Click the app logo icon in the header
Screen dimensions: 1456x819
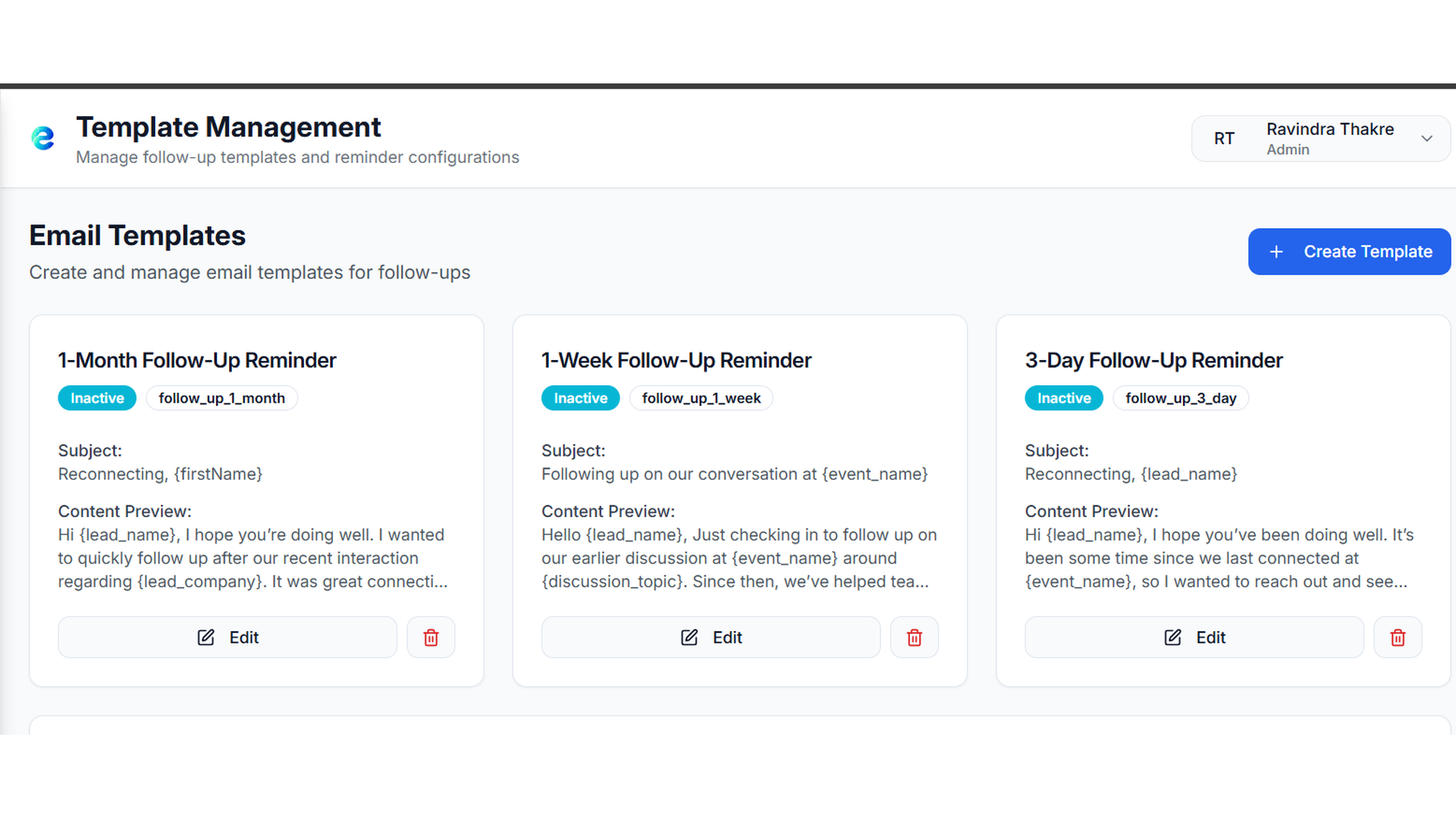tap(43, 139)
